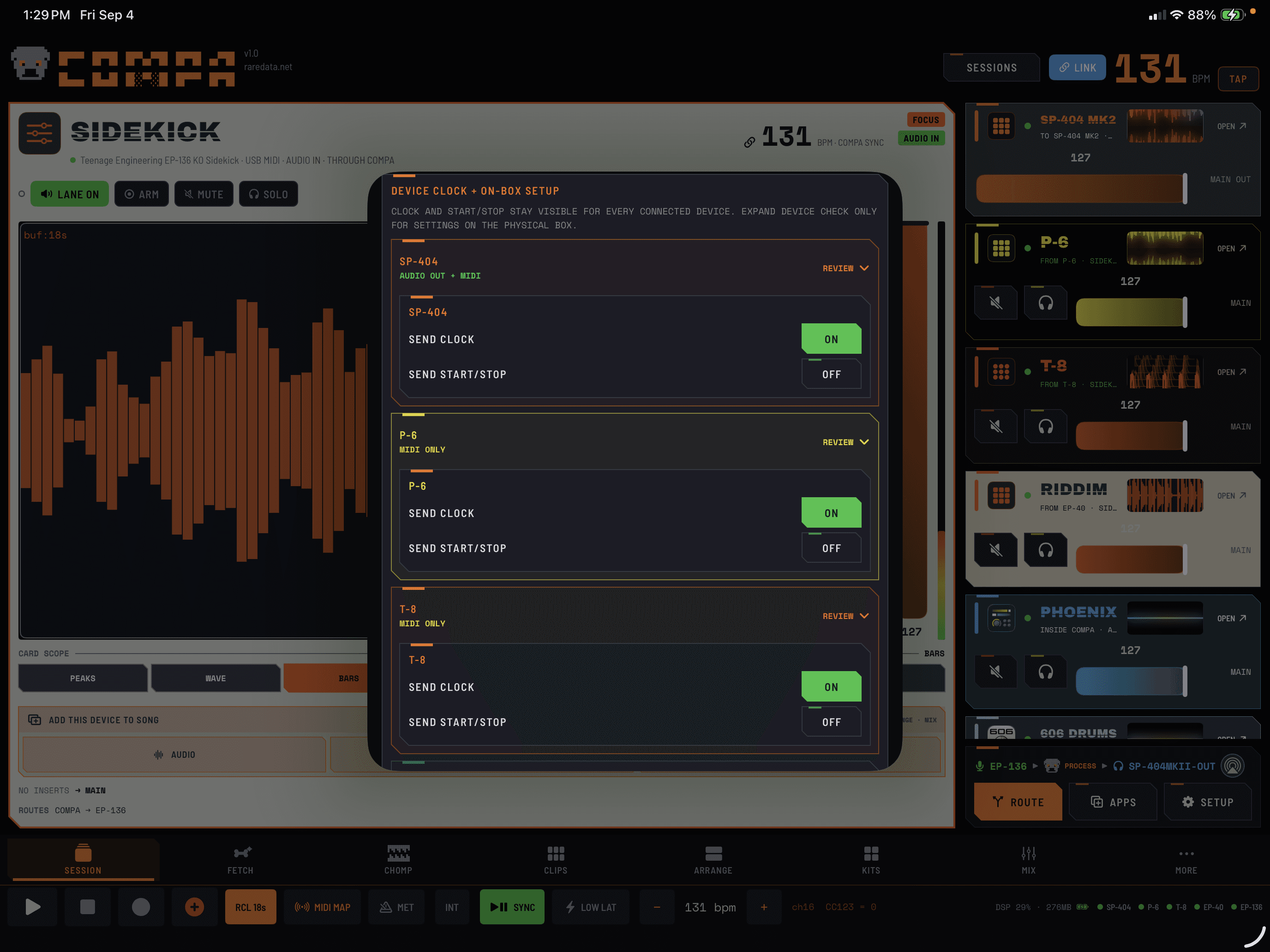
Task: Adjust the P-6 yellow level slider
Action: (1131, 312)
